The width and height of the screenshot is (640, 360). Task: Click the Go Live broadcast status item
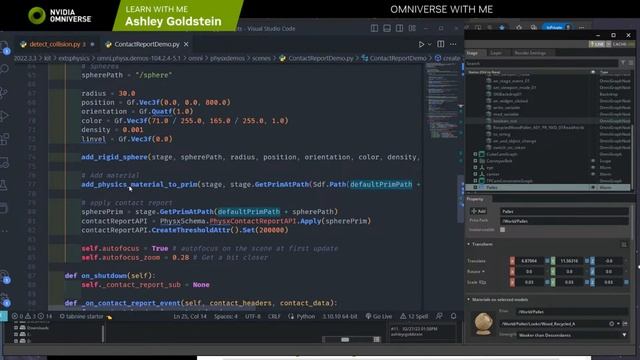pos(378,316)
